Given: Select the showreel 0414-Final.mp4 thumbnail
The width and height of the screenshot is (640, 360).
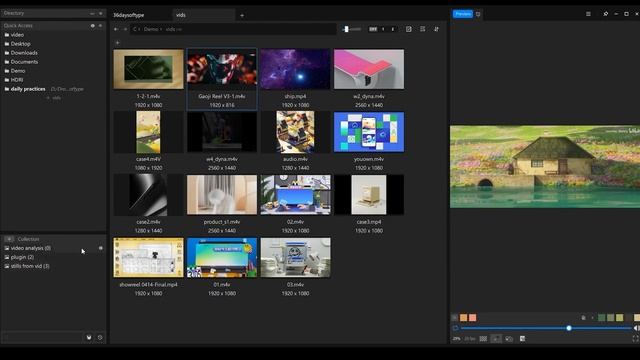Looking at the screenshot, I should tap(149, 258).
